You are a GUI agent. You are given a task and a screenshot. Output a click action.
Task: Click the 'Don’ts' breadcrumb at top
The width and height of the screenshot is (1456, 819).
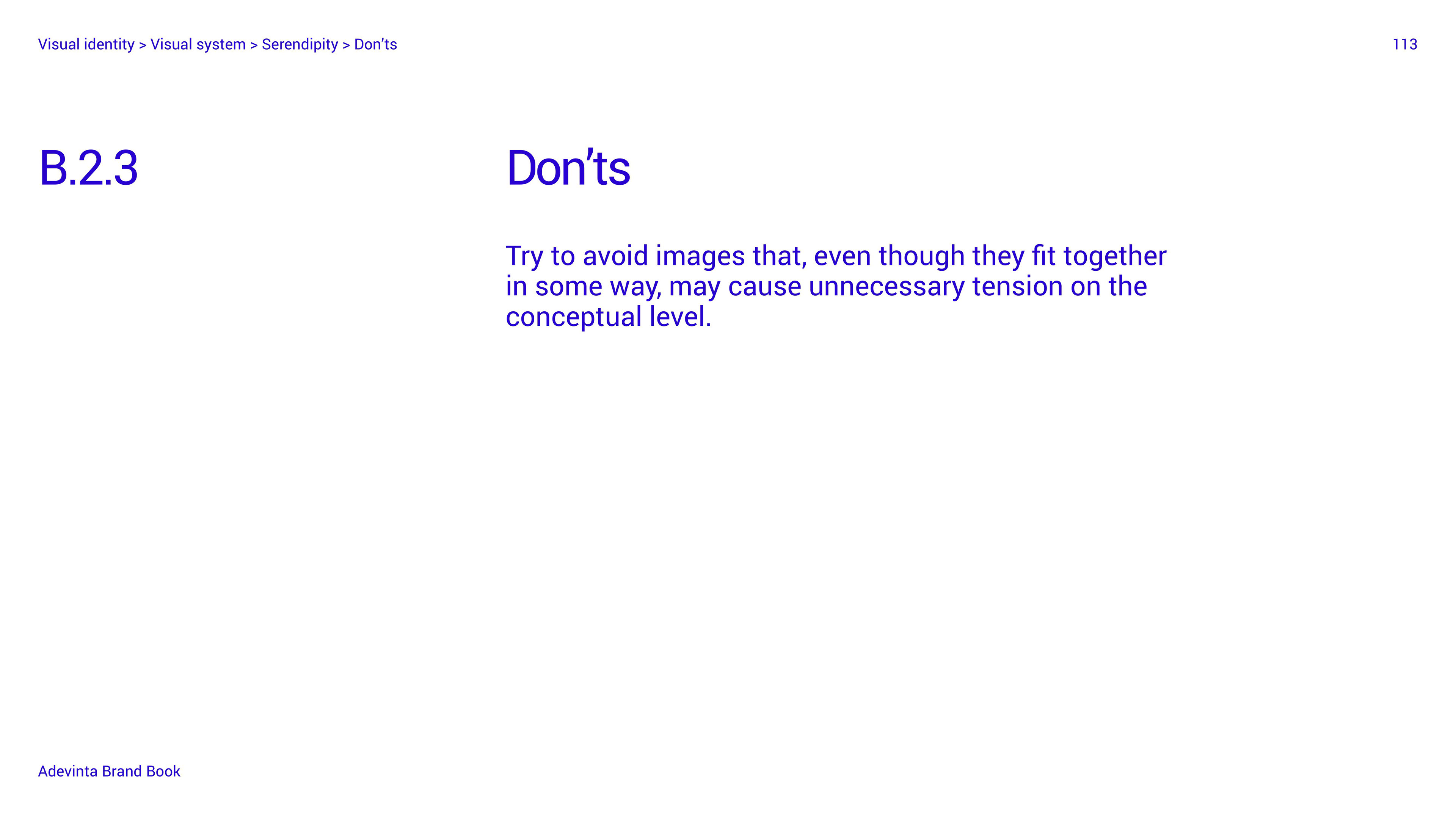pyautogui.click(x=375, y=44)
